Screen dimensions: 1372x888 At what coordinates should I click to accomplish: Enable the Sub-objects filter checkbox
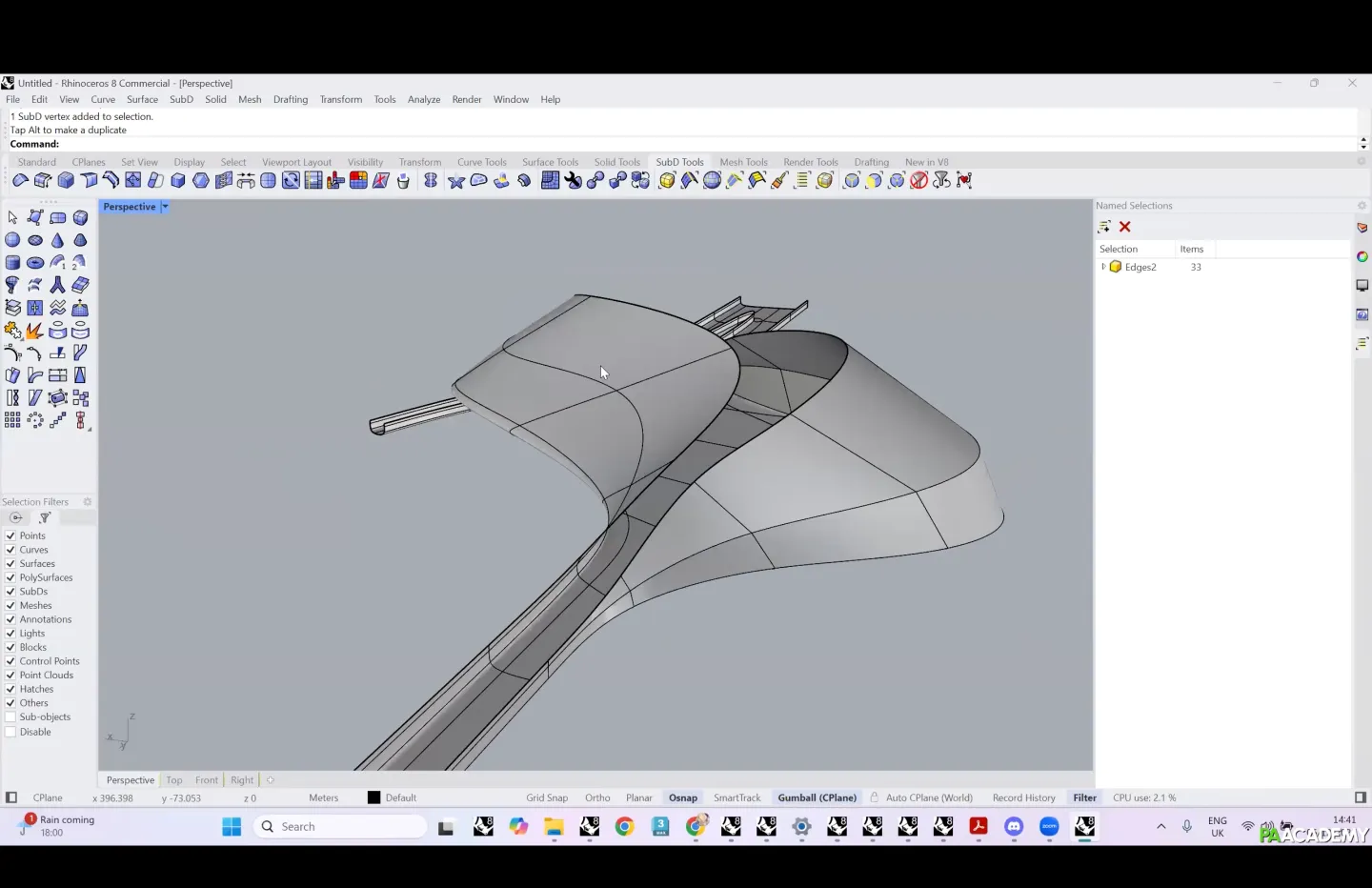click(x=10, y=717)
